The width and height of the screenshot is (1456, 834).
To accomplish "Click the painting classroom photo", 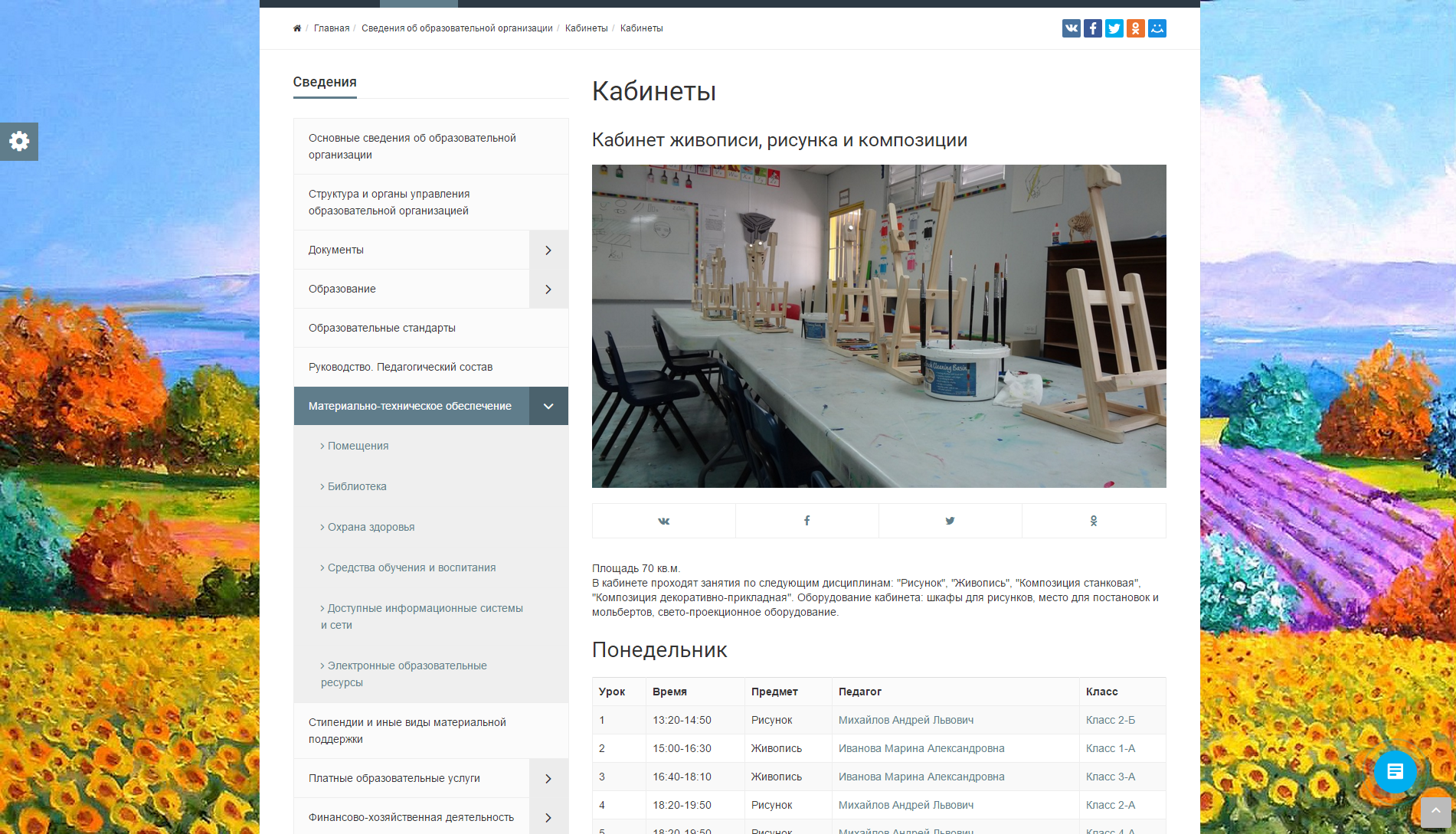I will 879,326.
